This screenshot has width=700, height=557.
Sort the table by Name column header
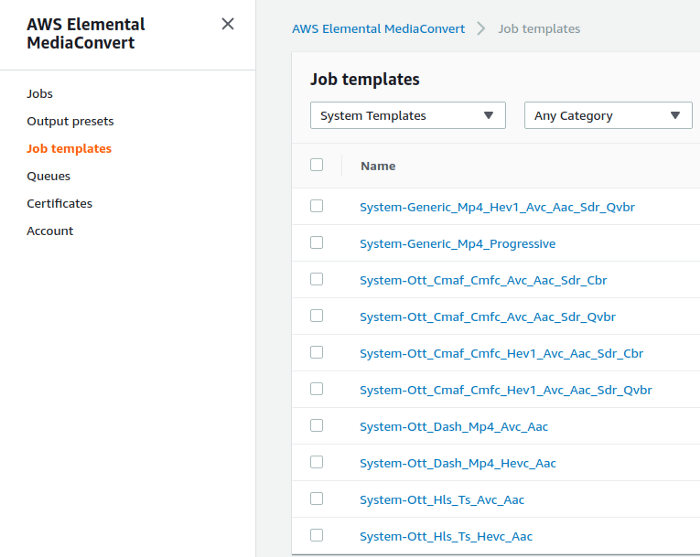pyautogui.click(x=378, y=166)
